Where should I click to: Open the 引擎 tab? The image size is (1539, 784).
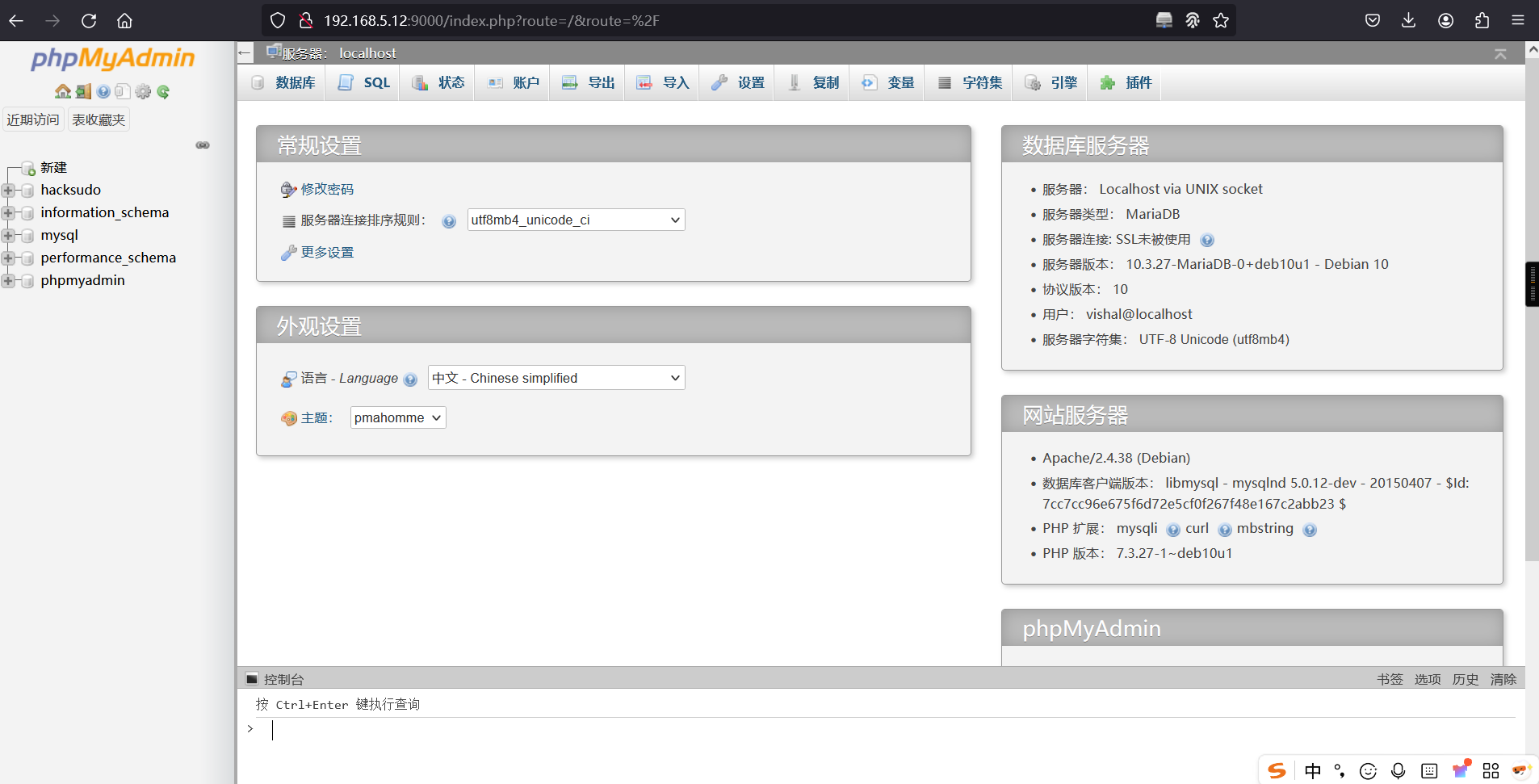(1050, 82)
